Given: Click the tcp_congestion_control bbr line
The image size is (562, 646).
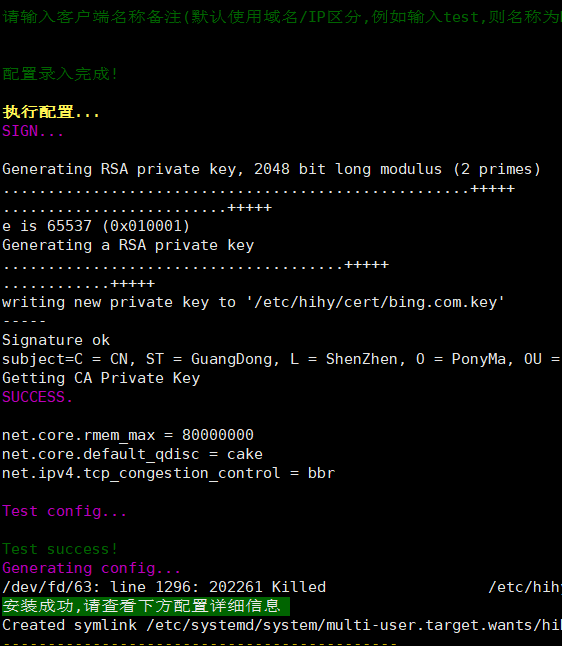Looking at the screenshot, I should pyautogui.click(x=169, y=473).
